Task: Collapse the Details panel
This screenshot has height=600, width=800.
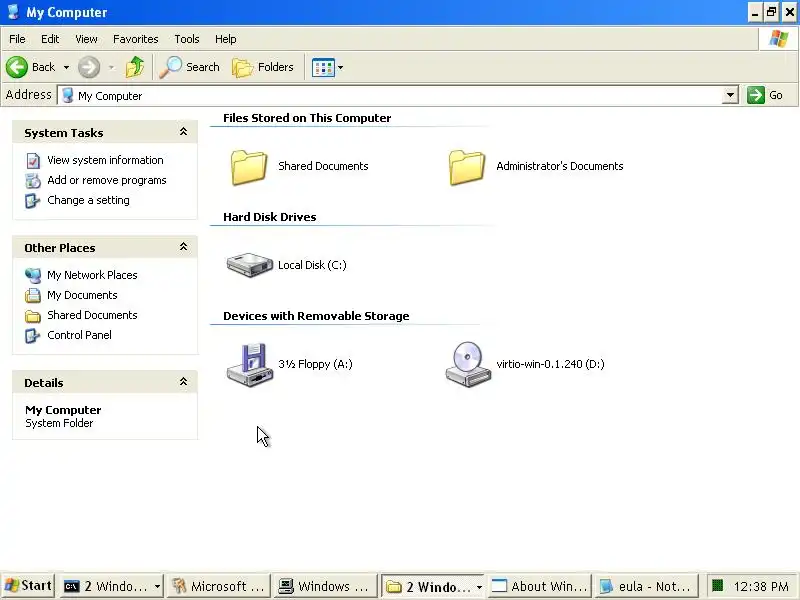Action: (183, 382)
